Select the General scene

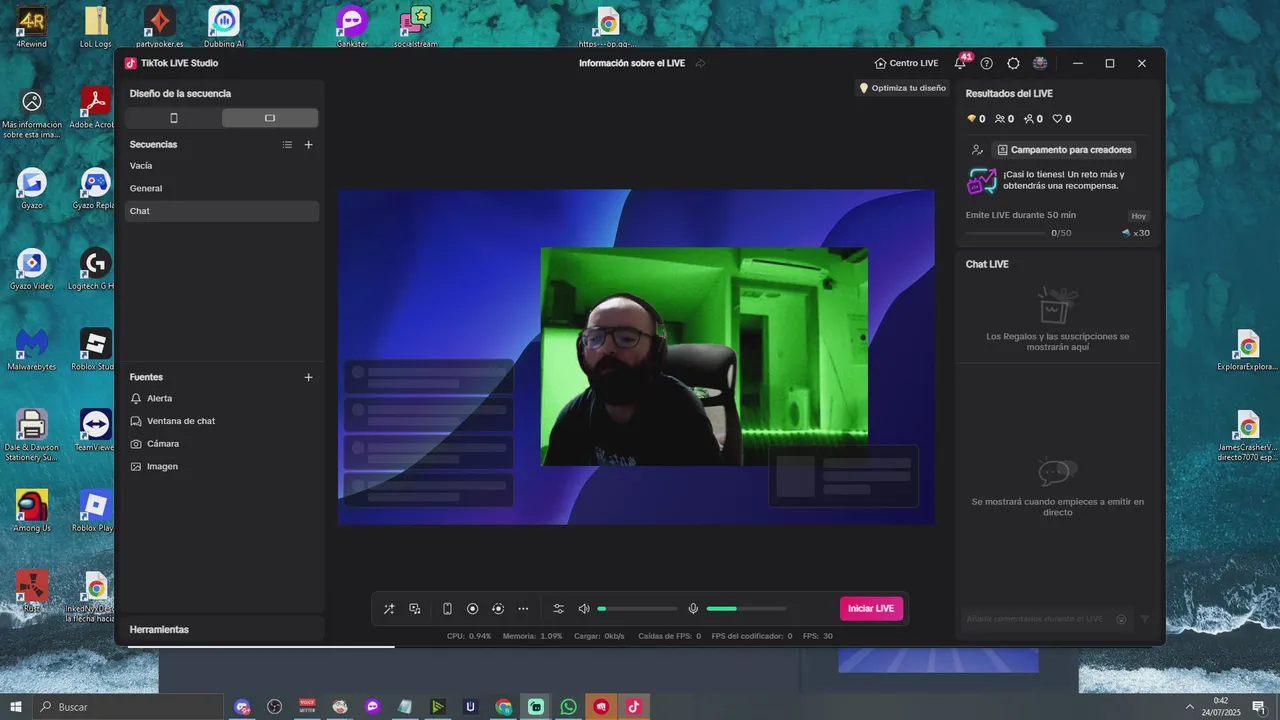pyautogui.click(x=222, y=188)
